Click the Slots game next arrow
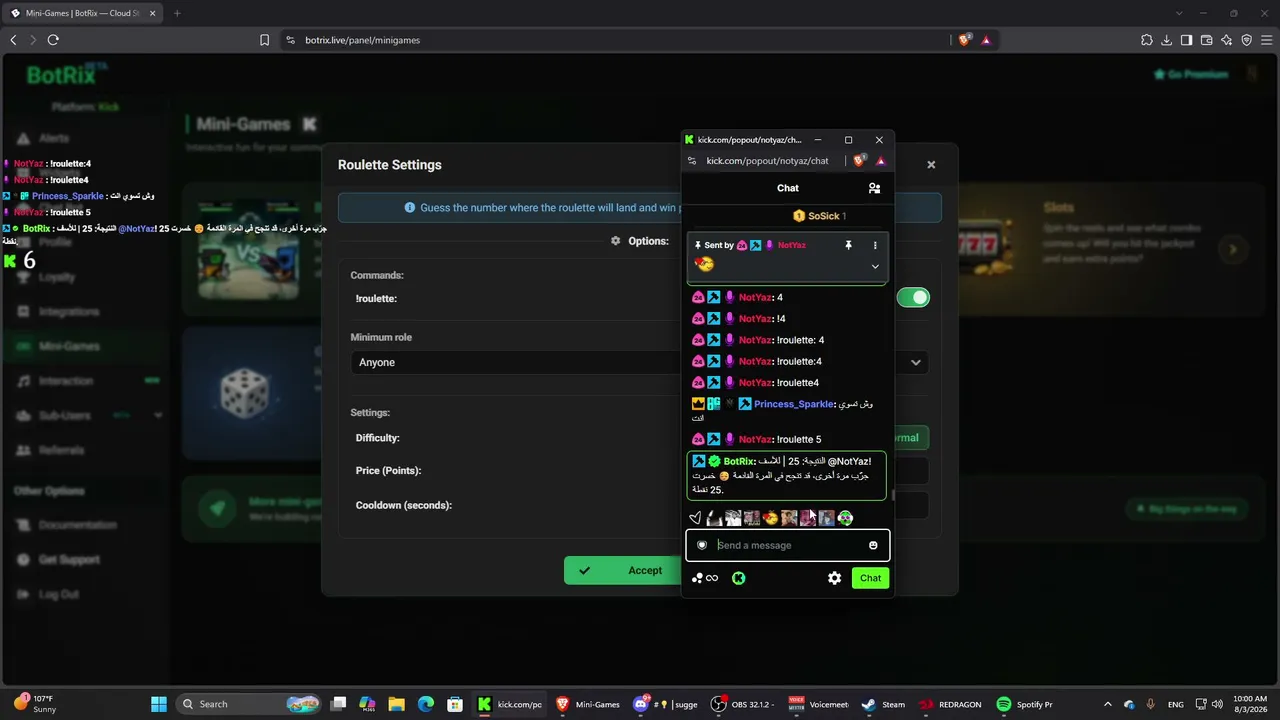 click(1233, 250)
